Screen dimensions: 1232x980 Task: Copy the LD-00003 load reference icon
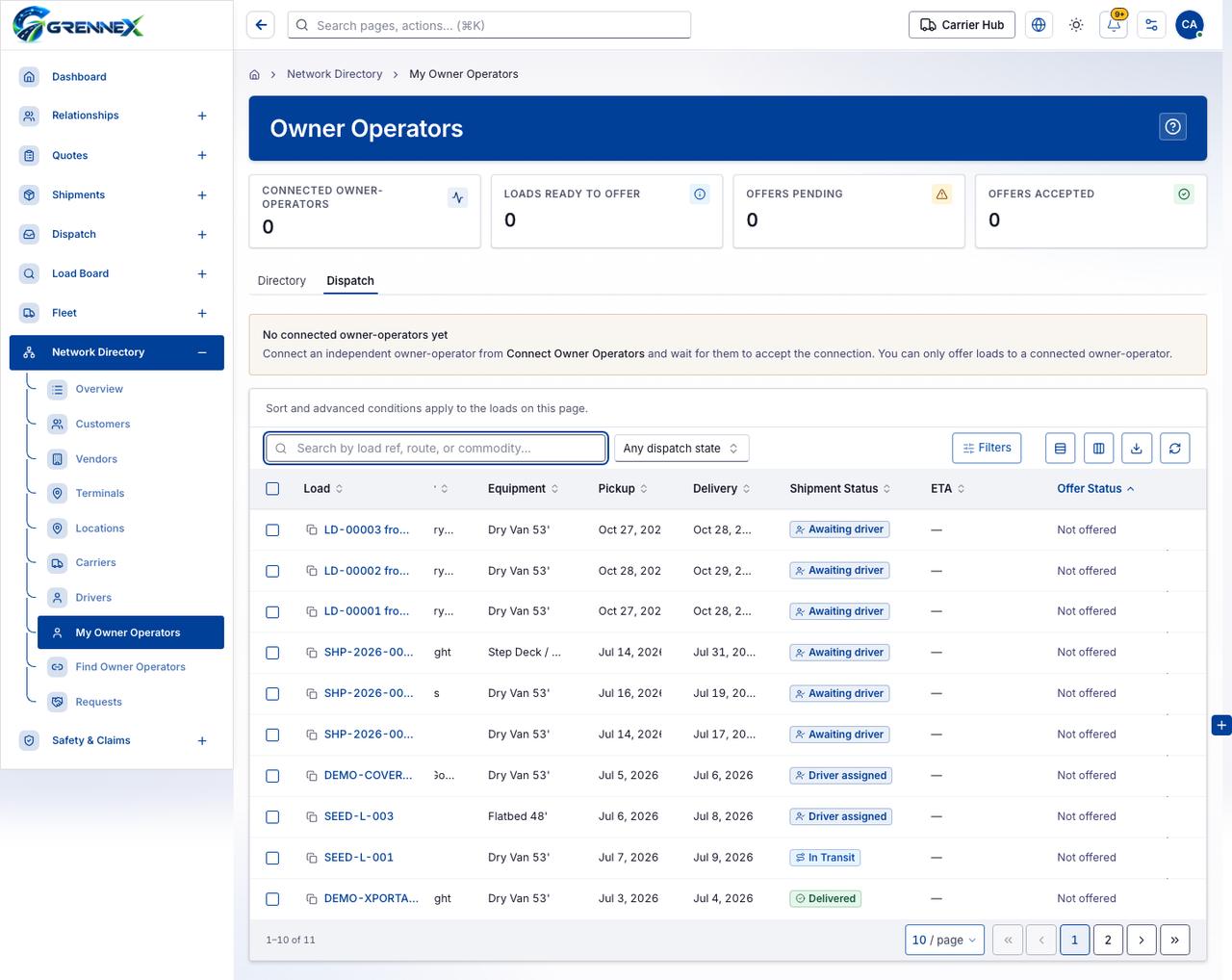[312, 530]
